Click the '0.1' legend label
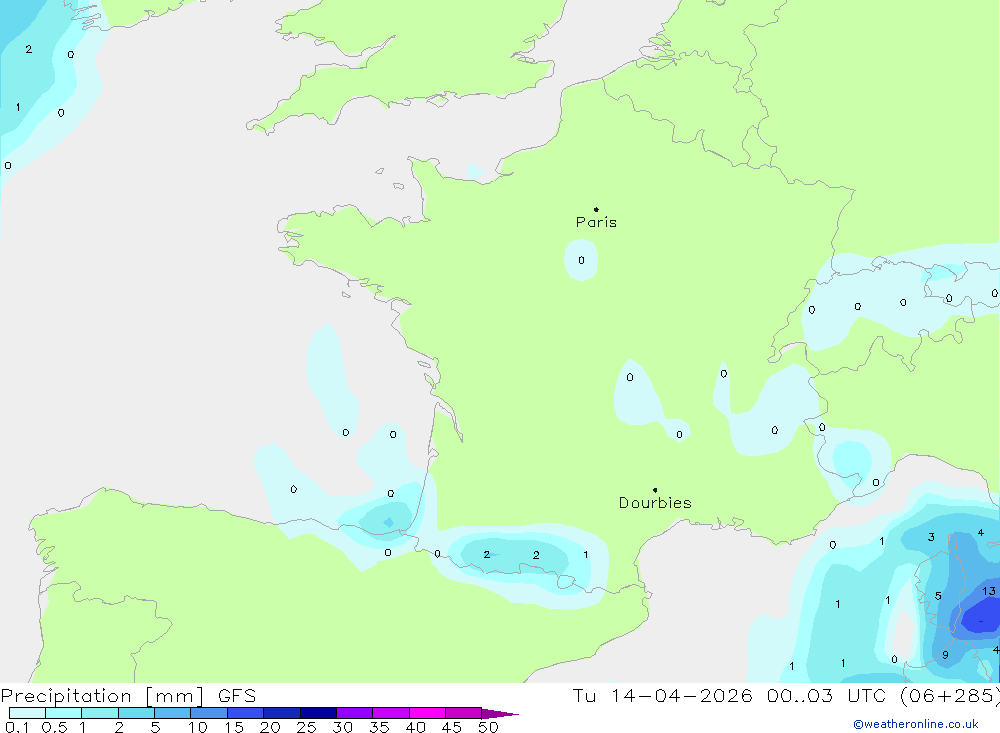The width and height of the screenshot is (1000, 733). [x=17, y=727]
